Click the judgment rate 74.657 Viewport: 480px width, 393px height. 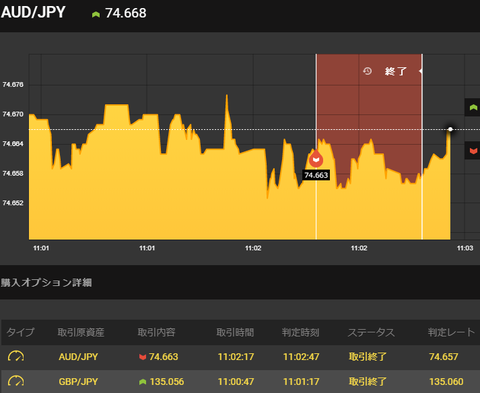click(x=444, y=357)
